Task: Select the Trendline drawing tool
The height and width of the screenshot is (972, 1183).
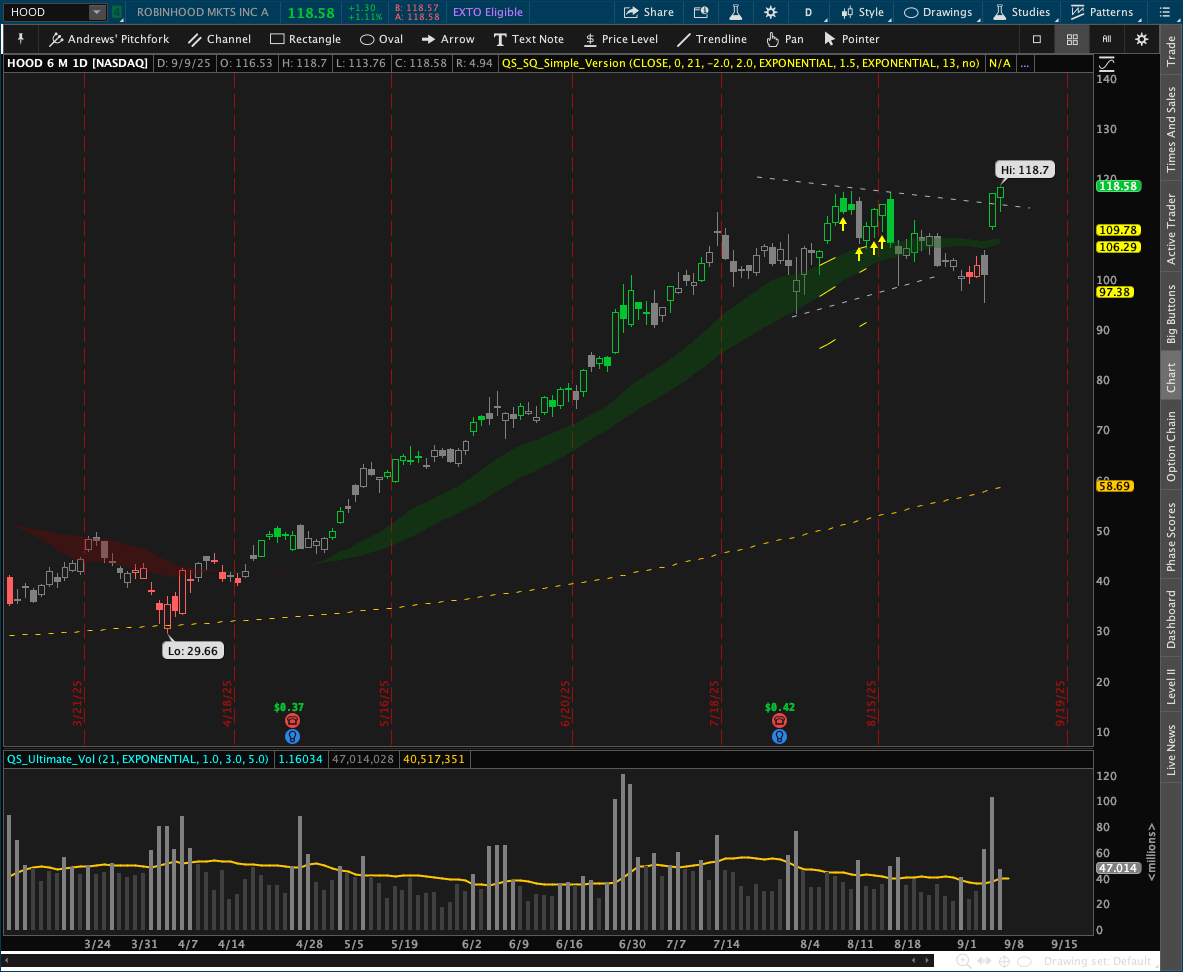Action: tap(712, 39)
